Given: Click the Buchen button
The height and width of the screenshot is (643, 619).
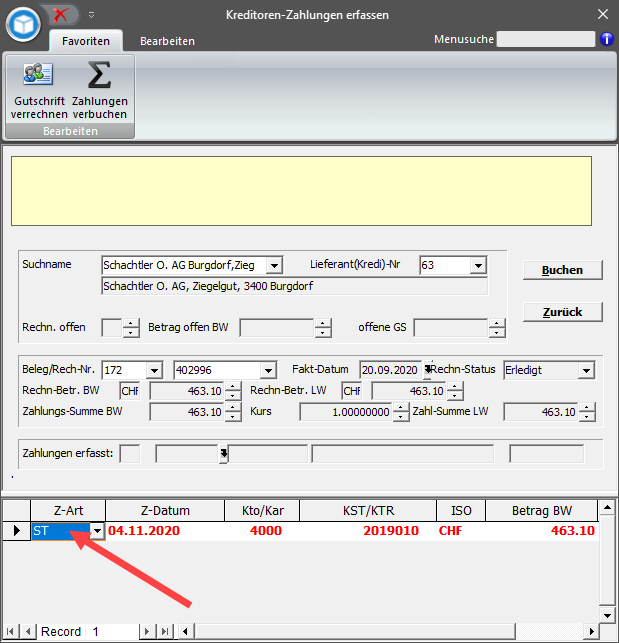Looking at the screenshot, I should pyautogui.click(x=562, y=270).
